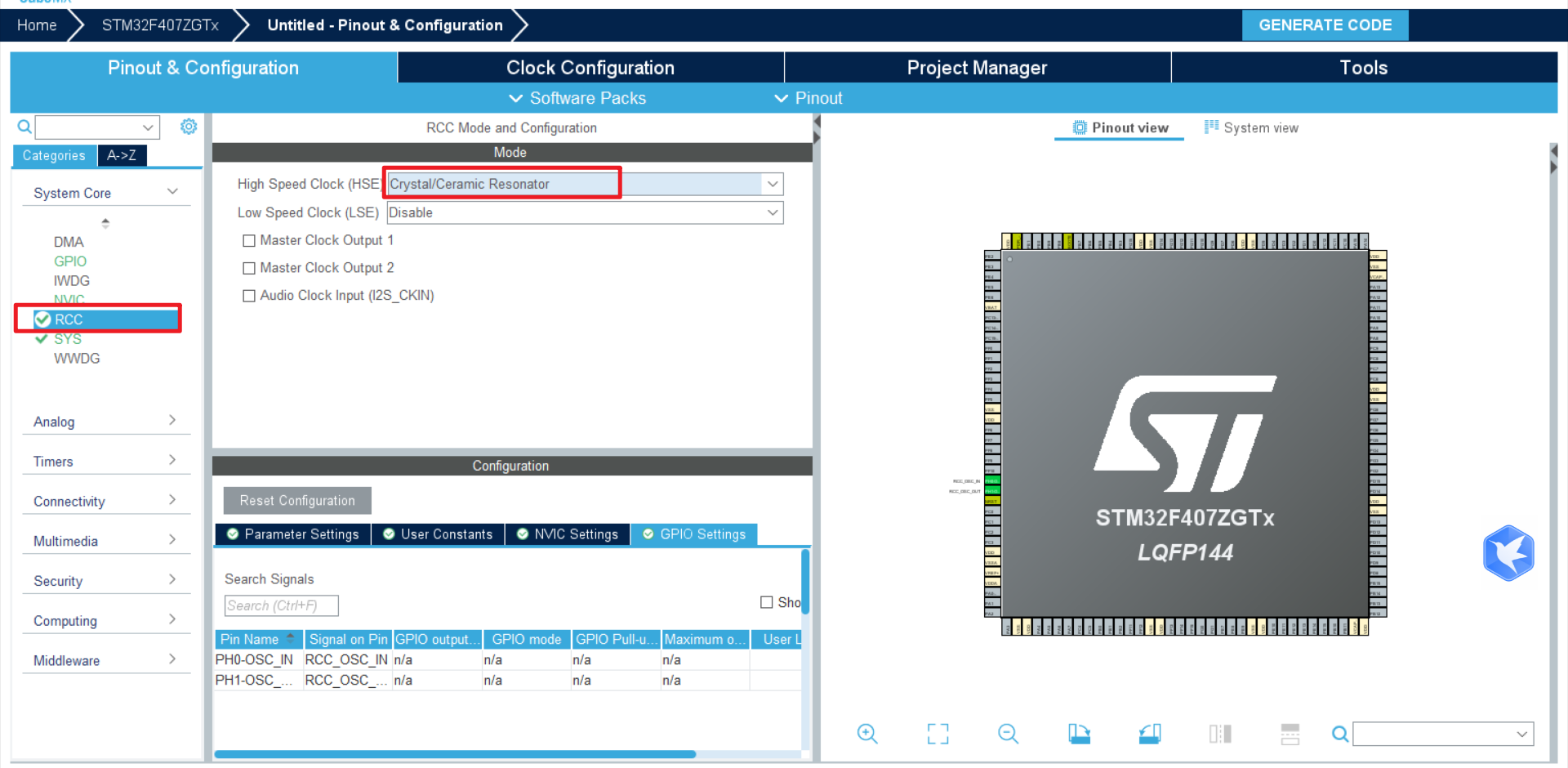This screenshot has height=768, width=1568.
Task: Click the pin search magnifier in the pinout toolbar
Action: (1340, 734)
